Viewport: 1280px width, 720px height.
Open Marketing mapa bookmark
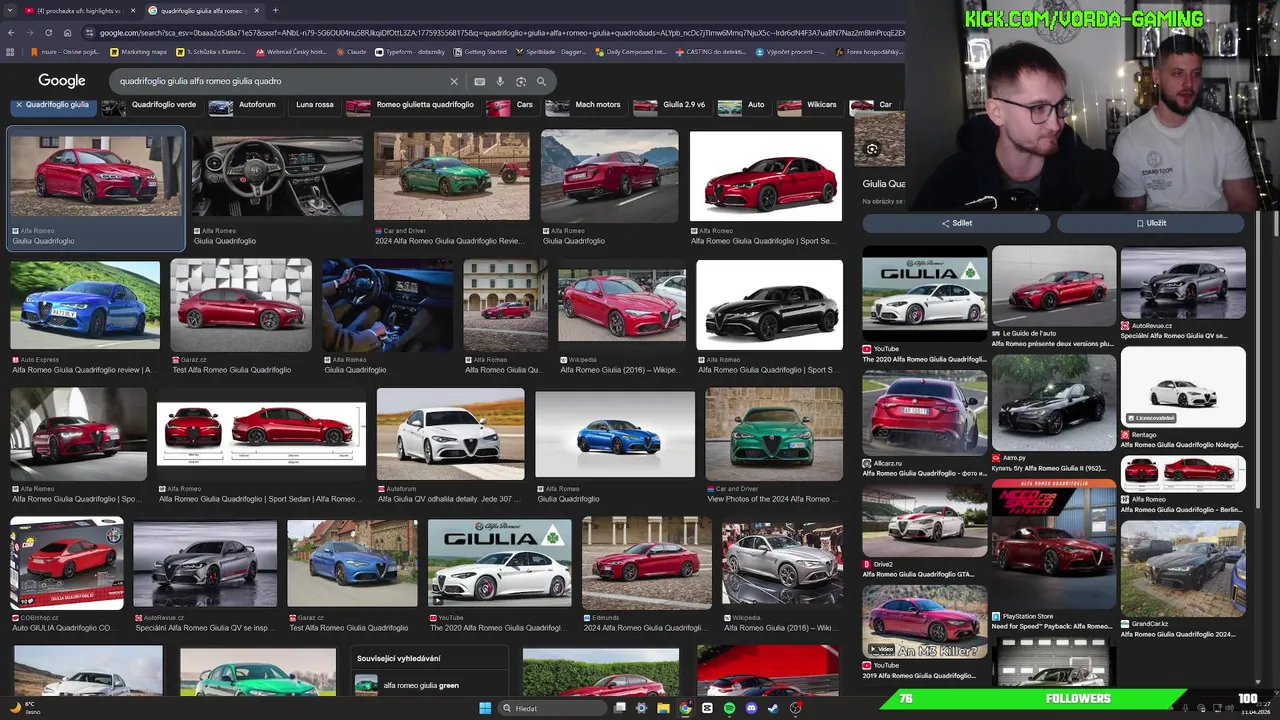point(138,51)
